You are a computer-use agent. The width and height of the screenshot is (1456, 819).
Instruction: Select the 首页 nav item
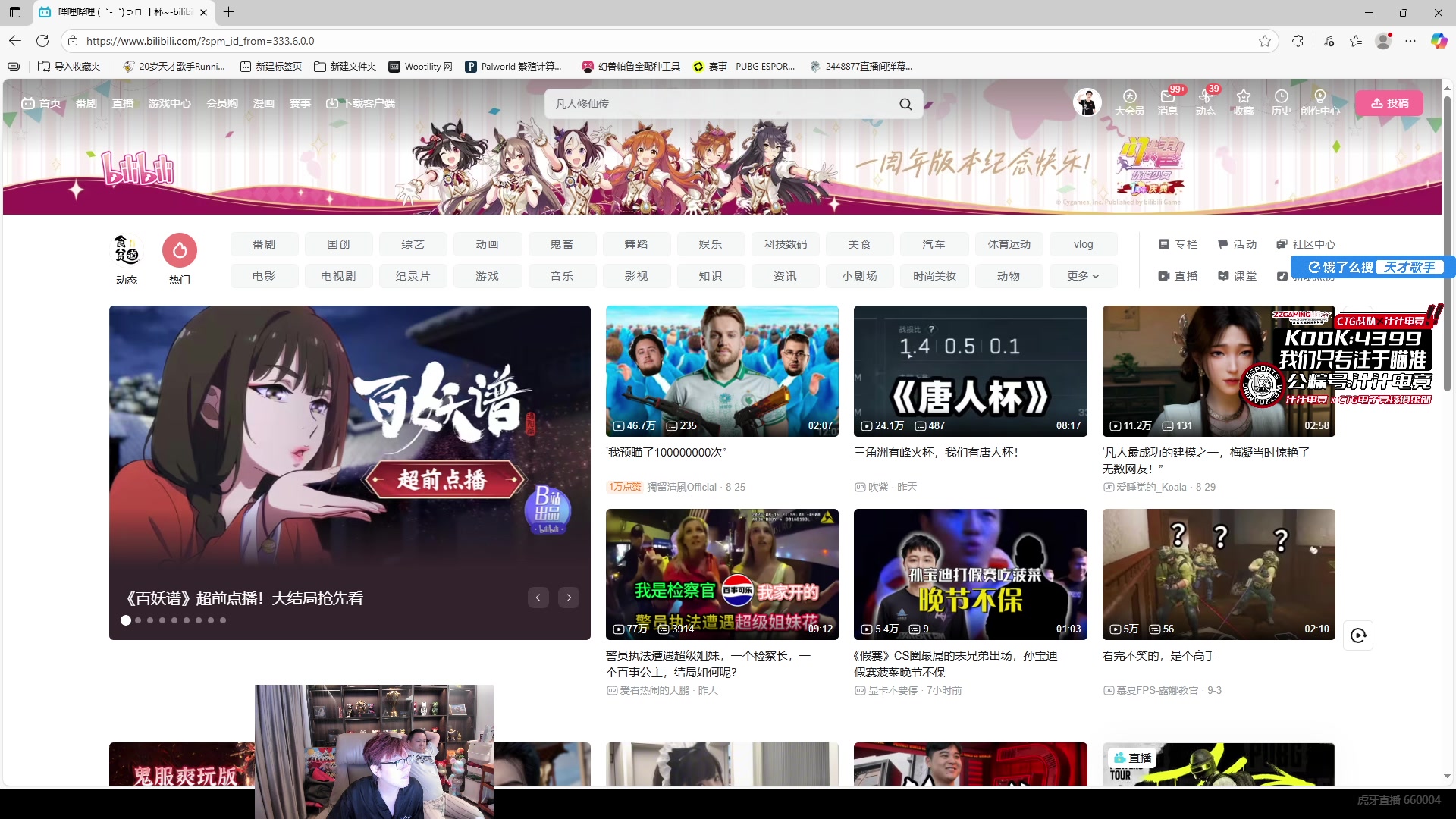tap(41, 103)
